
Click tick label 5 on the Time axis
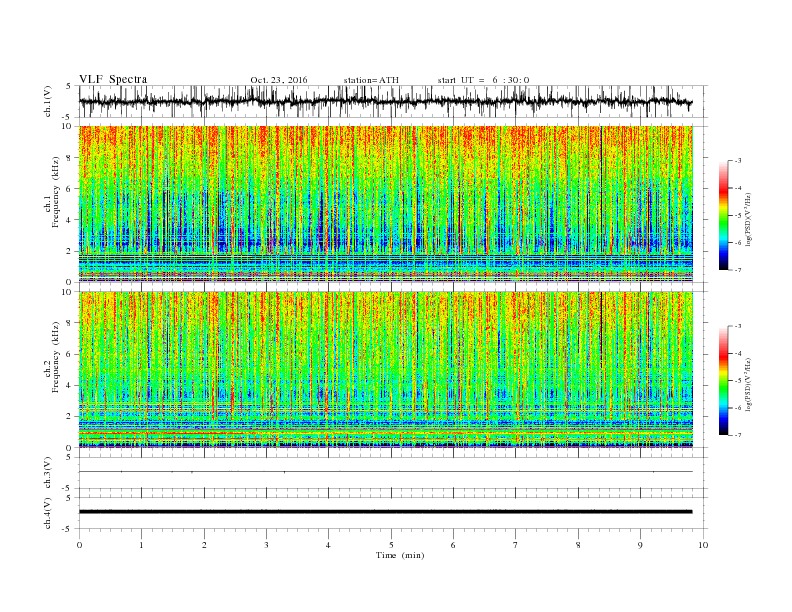pos(391,545)
